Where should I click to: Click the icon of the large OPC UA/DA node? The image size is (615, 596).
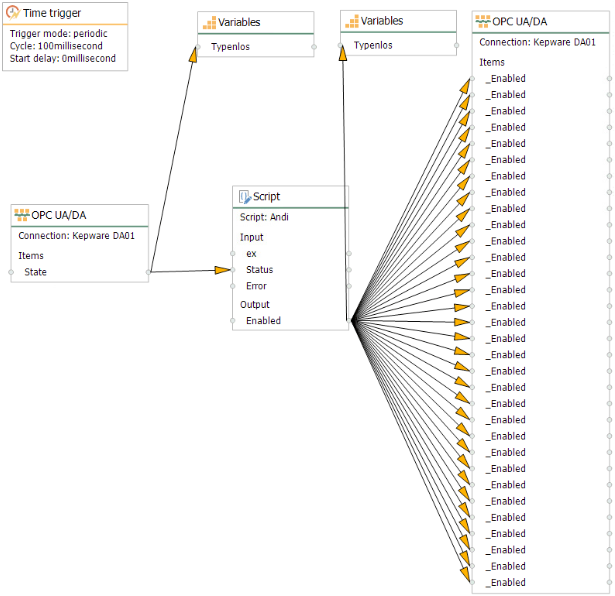point(484,21)
